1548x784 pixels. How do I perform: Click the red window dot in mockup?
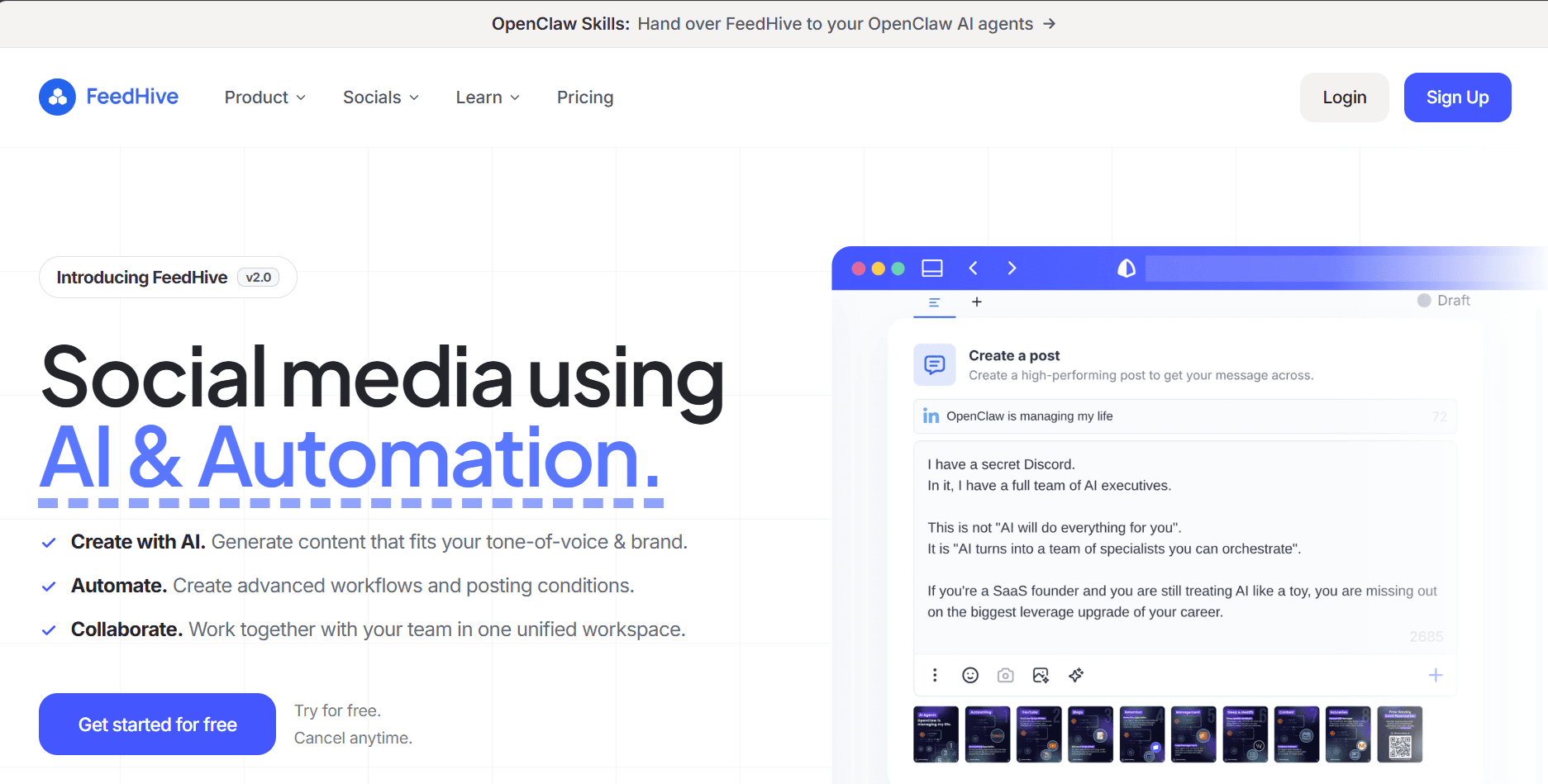(x=859, y=268)
